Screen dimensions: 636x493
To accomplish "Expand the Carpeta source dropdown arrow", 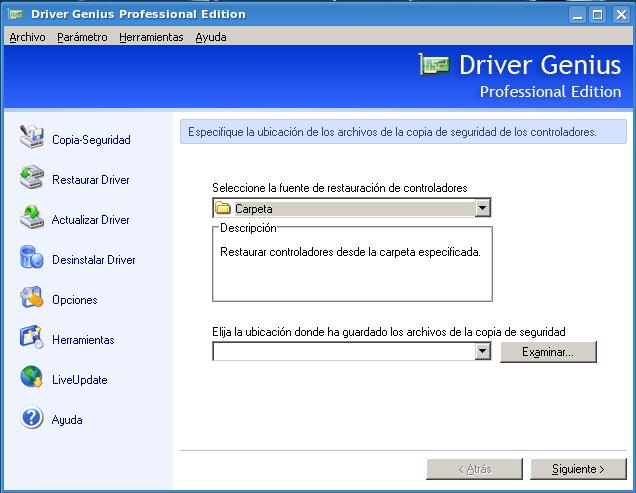I will pos(482,208).
